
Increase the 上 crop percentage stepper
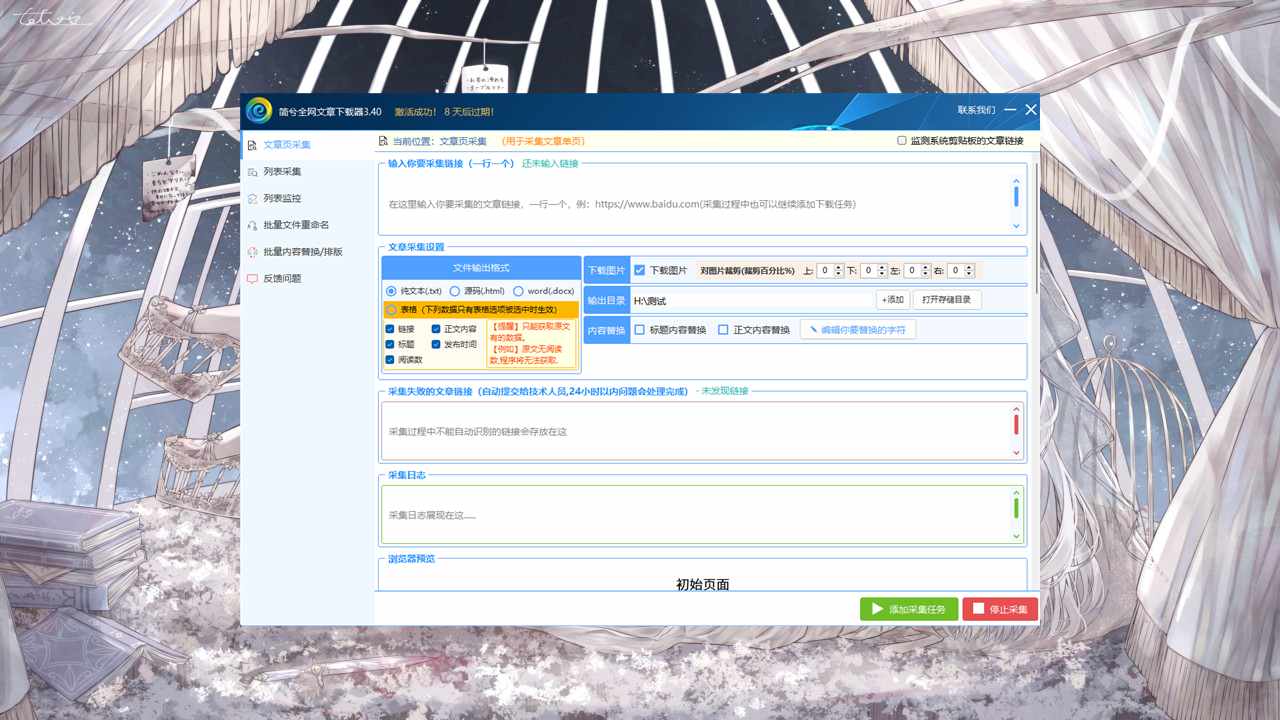pos(838,267)
